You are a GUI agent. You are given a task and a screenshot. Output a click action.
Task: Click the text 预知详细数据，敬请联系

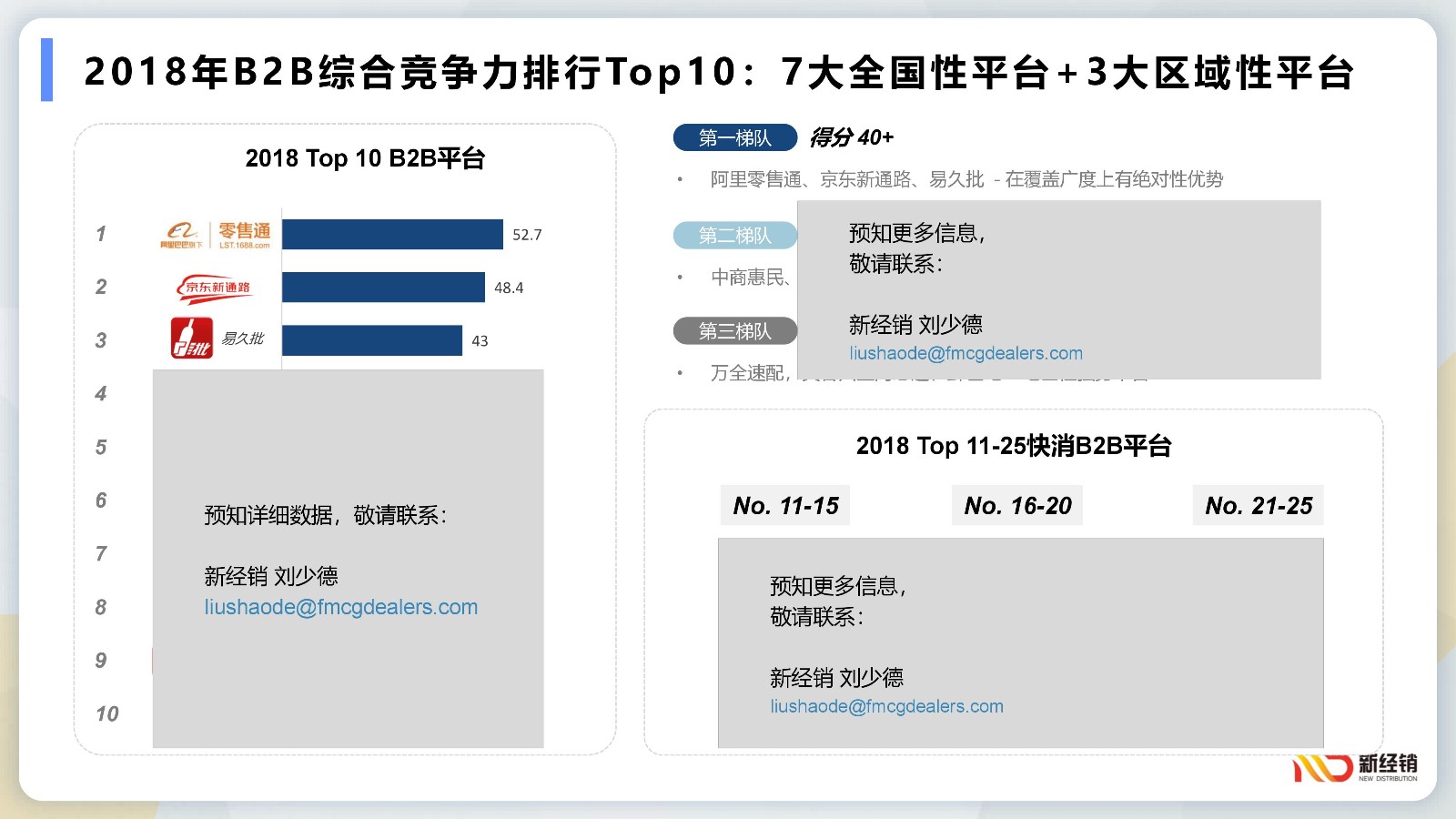326,516
